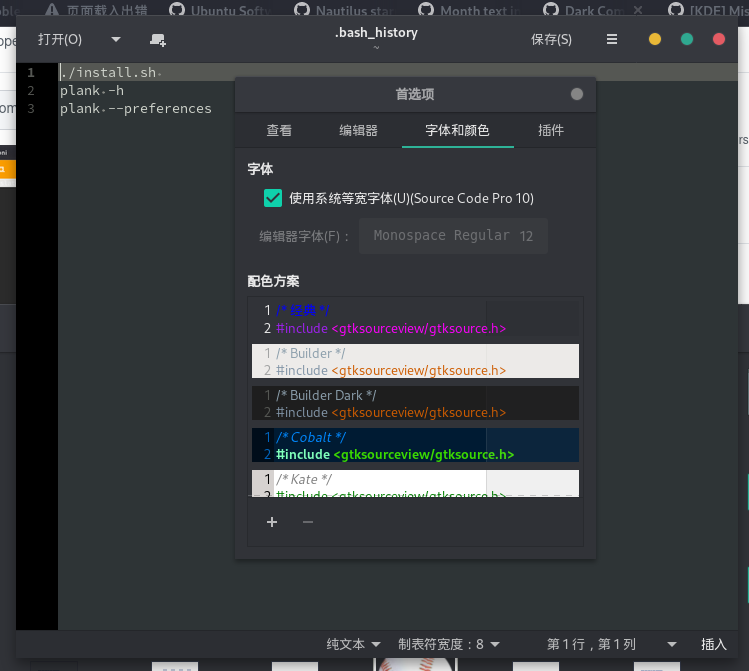Minimize gedit with the yellow button
This screenshot has width=749, height=671.
pos(655,39)
